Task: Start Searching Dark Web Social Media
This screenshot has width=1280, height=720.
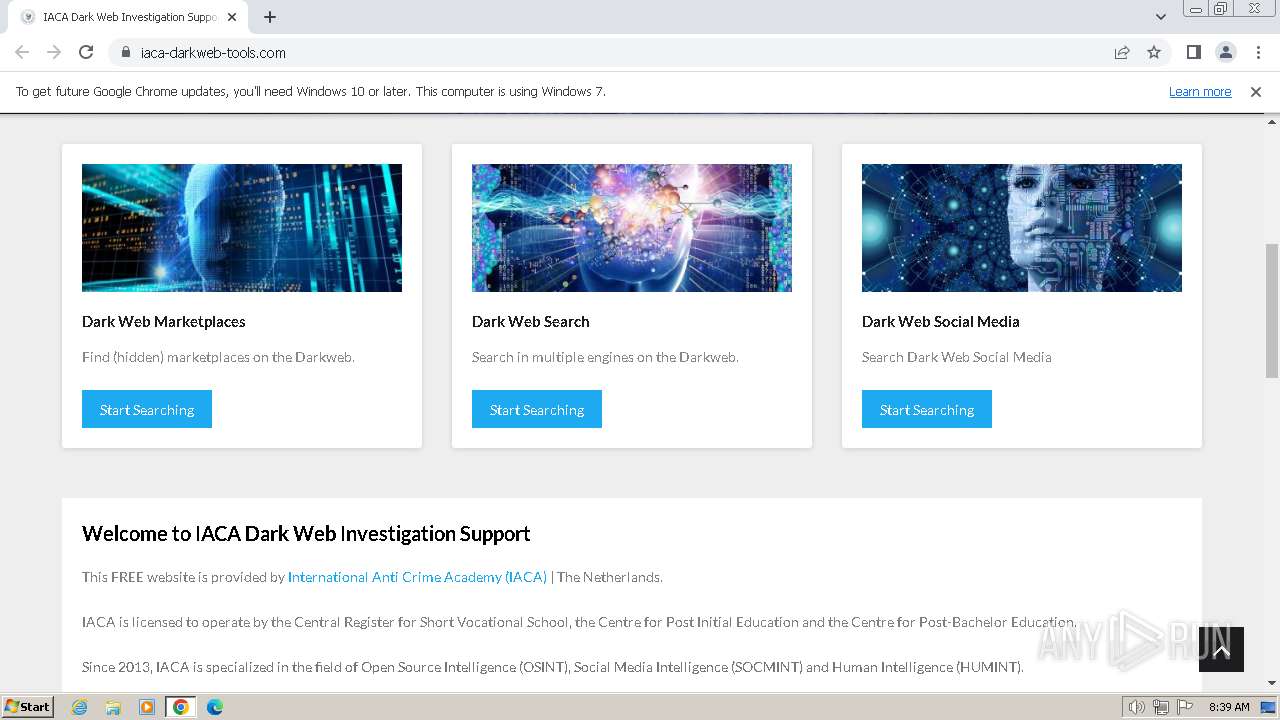Action: [x=927, y=409]
